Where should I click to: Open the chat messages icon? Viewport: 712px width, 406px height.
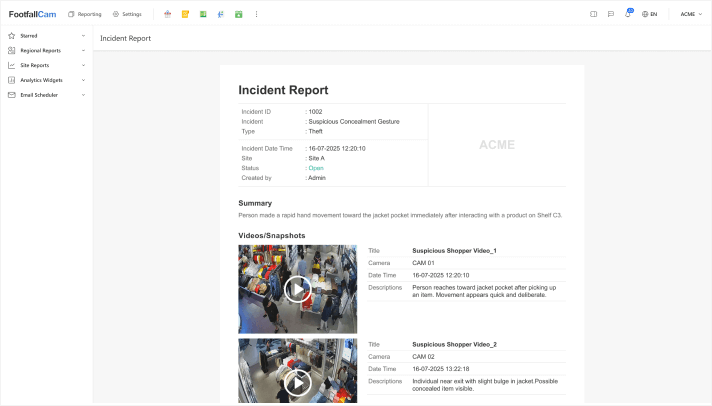[x=611, y=14]
